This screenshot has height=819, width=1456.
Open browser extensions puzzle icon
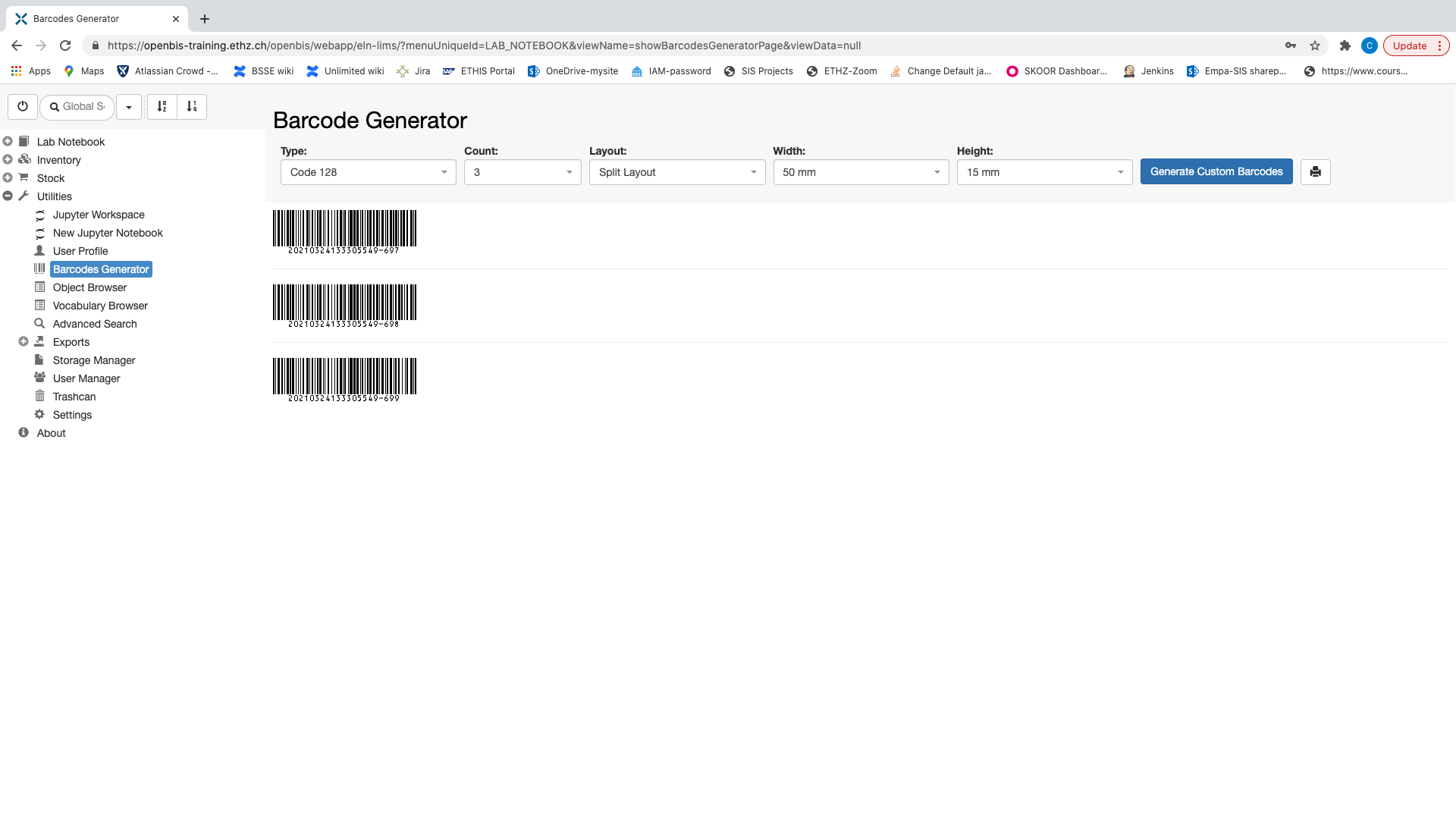pos(1345,45)
